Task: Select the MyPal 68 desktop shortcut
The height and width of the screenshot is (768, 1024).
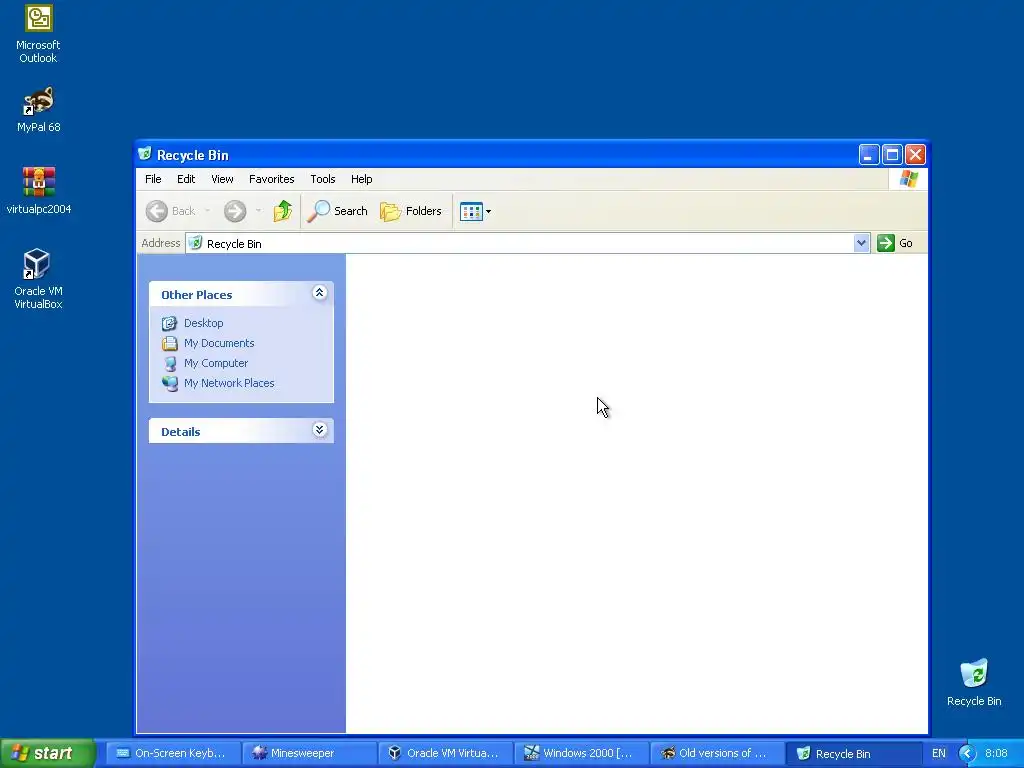Action: pyautogui.click(x=38, y=110)
